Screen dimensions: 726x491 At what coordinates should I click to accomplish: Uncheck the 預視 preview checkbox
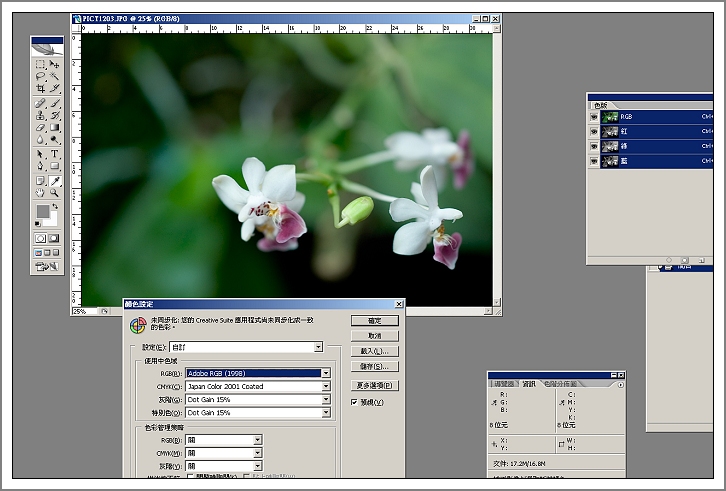coord(354,402)
